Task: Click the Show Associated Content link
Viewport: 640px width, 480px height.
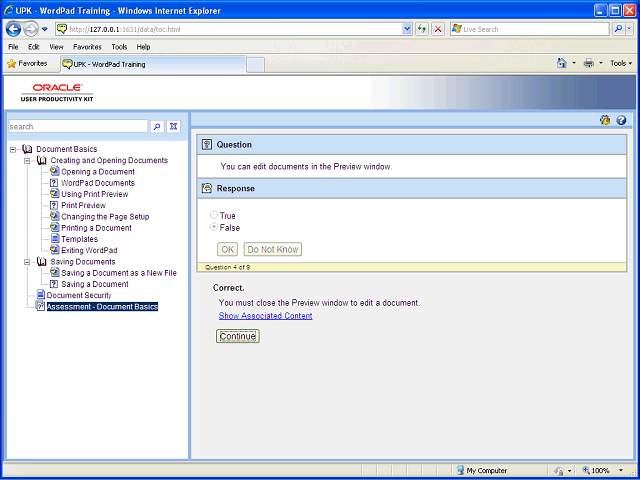Action: (x=266, y=316)
